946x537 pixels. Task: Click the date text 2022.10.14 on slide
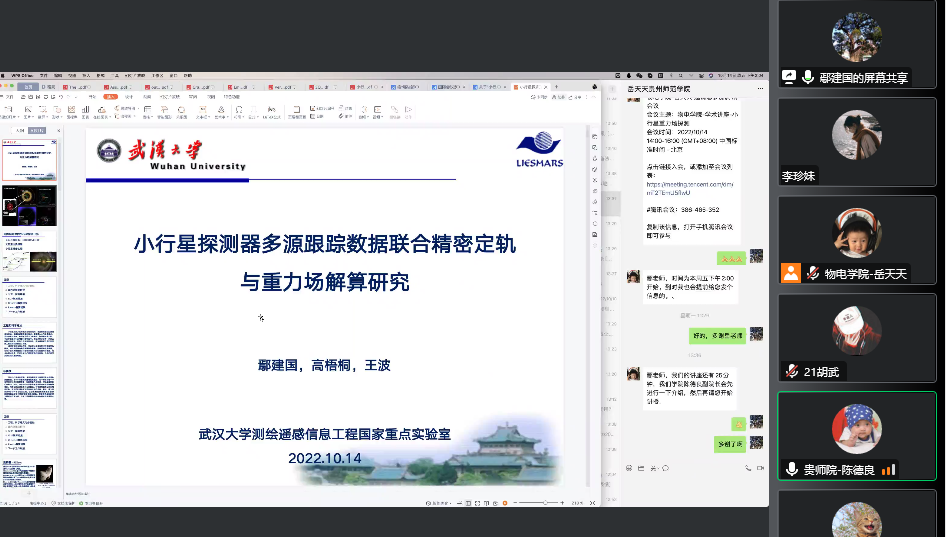click(325, 458)
